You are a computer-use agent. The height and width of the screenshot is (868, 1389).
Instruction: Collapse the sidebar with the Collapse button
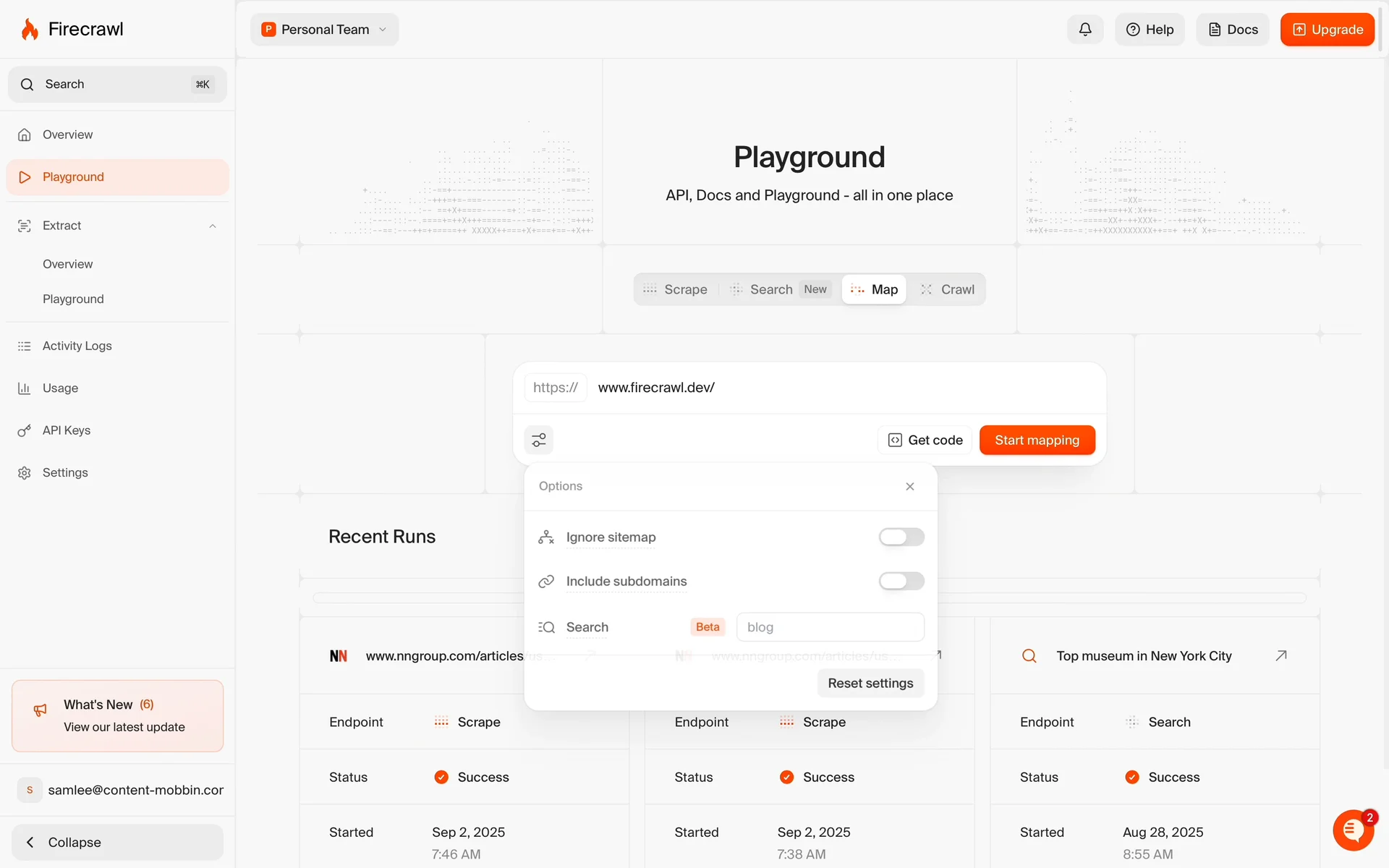(117, 842)
